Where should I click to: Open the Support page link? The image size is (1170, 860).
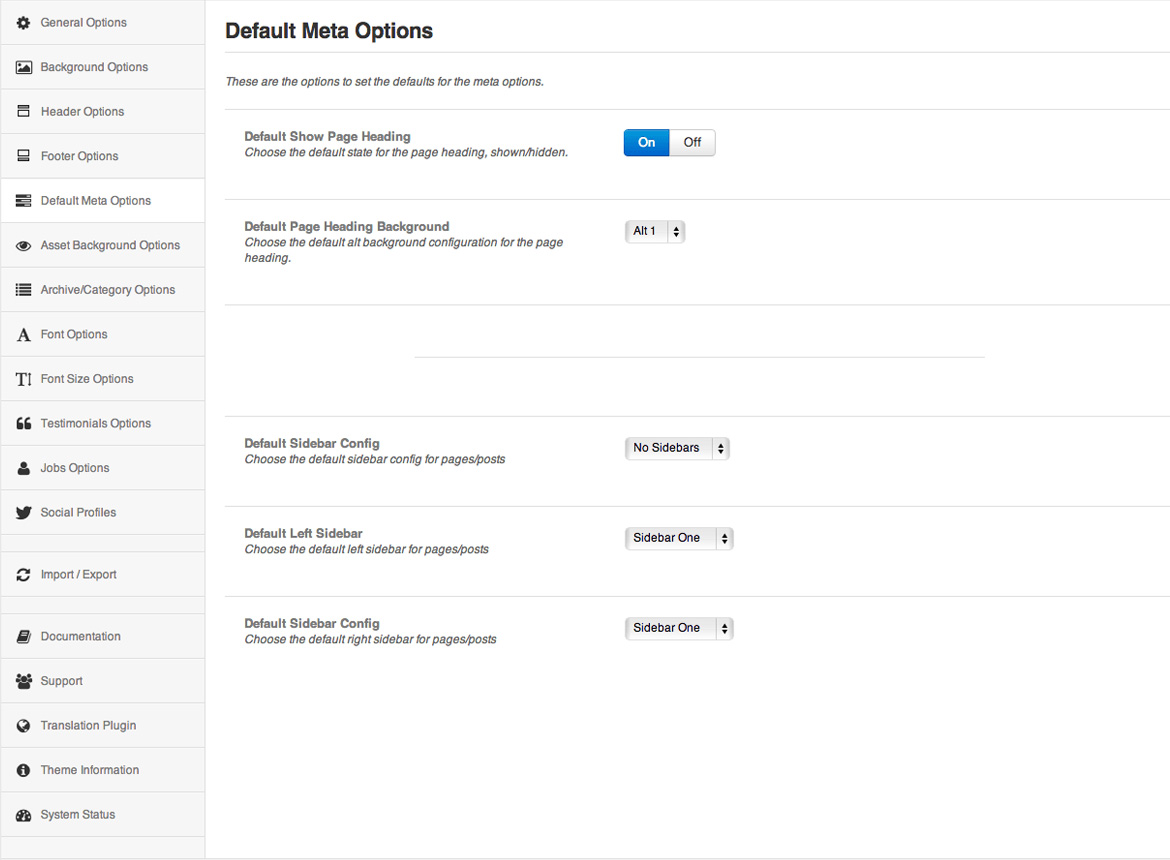(61, 682)
